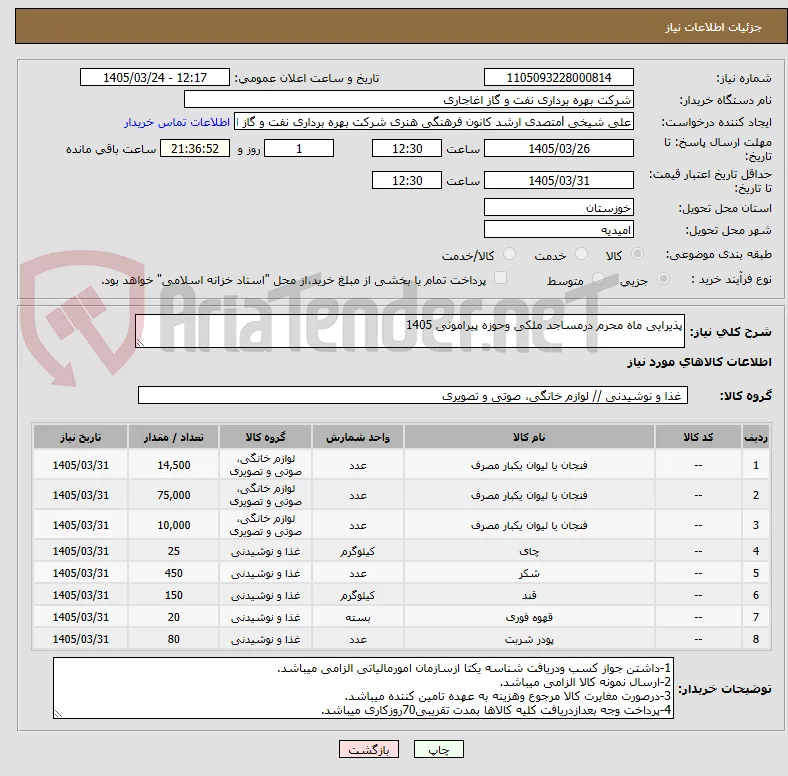The image size is (788, 776).
Task: Click the قهوه فوری item name cell
Action: click(529, 617)
